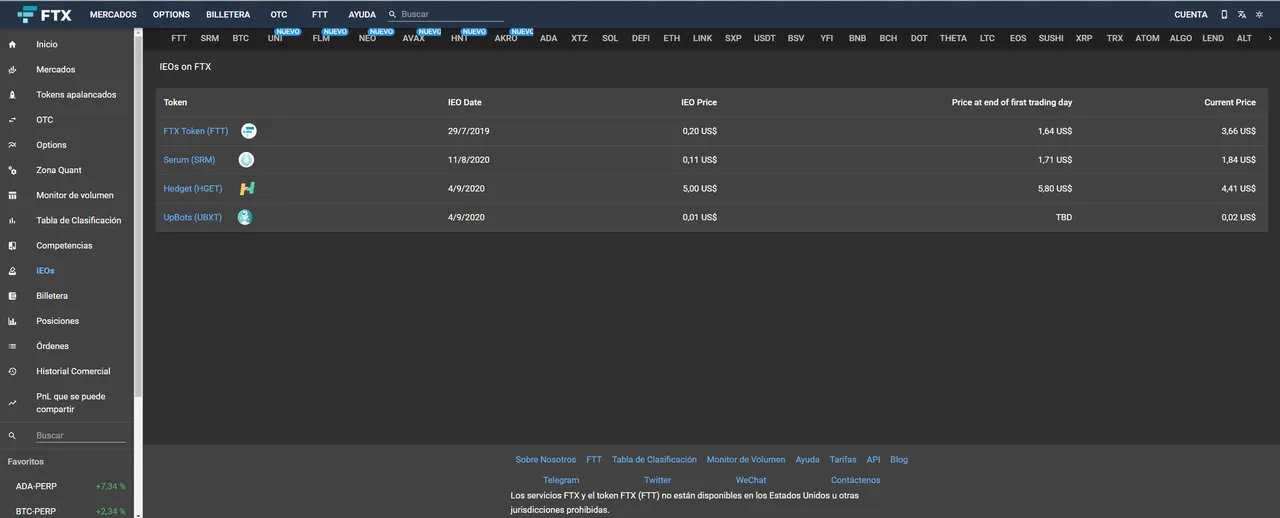Open the Tarifas footer link
This screenshot has height=518, width=1280.
pyautogui.click(x=843, y=460)
